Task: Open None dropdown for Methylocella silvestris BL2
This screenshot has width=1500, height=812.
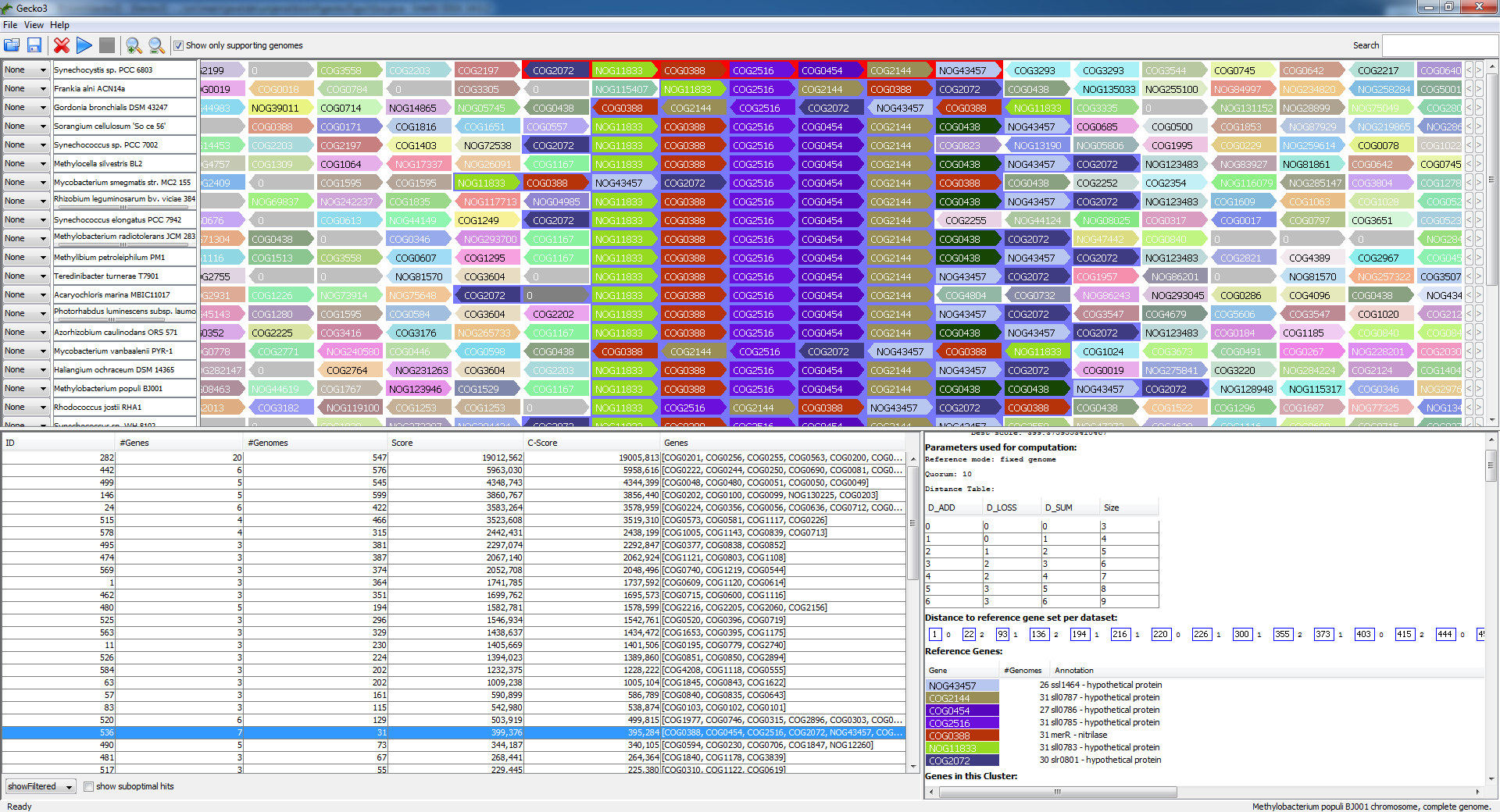Action: pos(26,164)
